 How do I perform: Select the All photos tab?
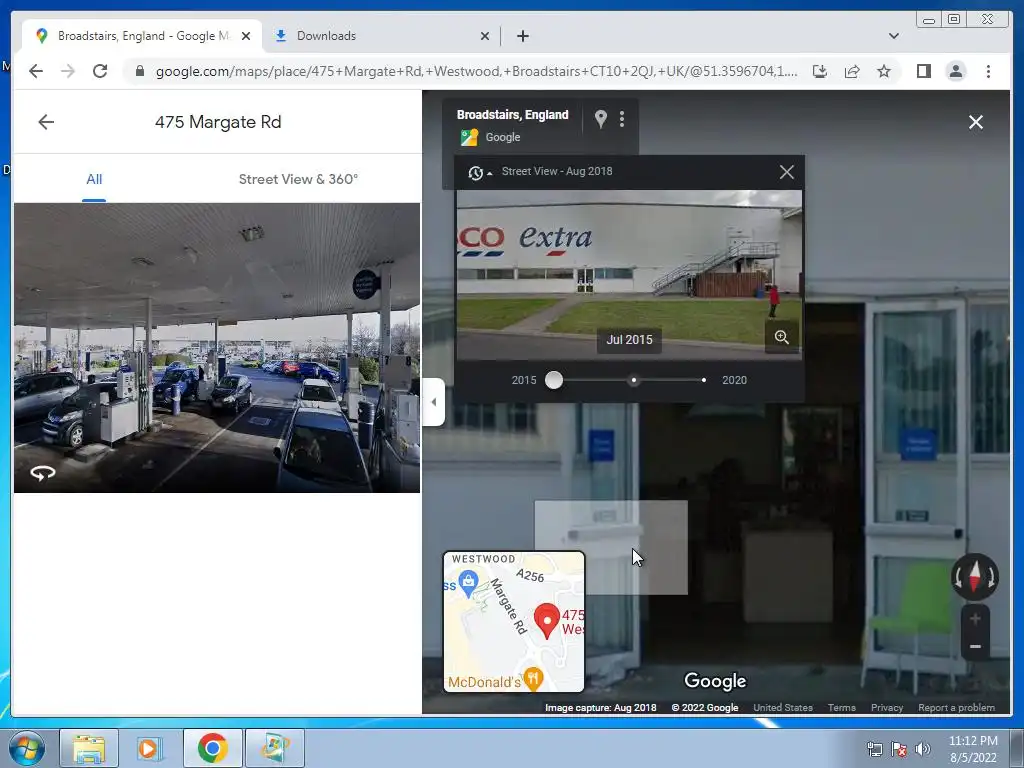94,179
